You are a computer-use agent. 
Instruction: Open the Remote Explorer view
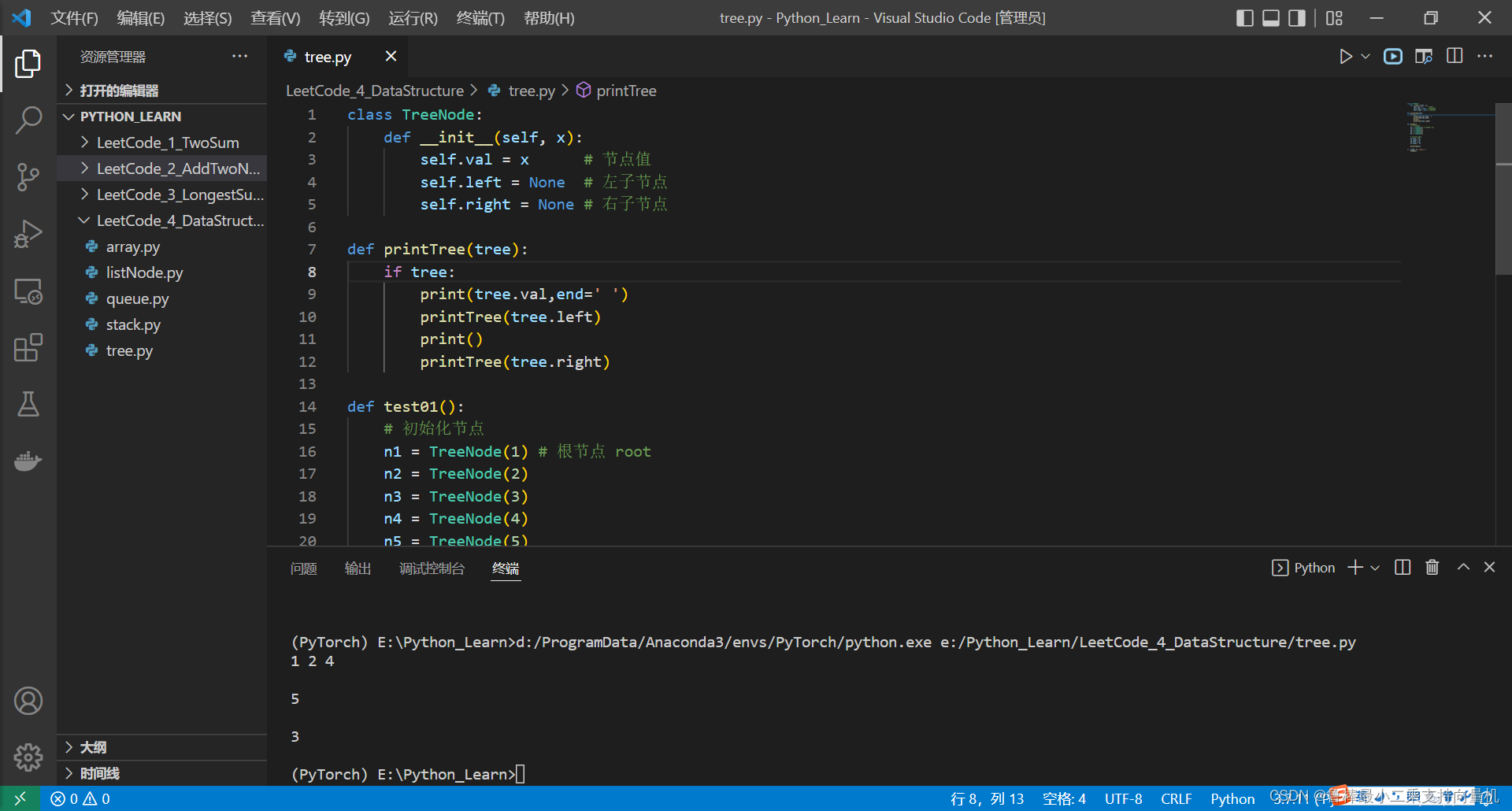click(28, 291)
